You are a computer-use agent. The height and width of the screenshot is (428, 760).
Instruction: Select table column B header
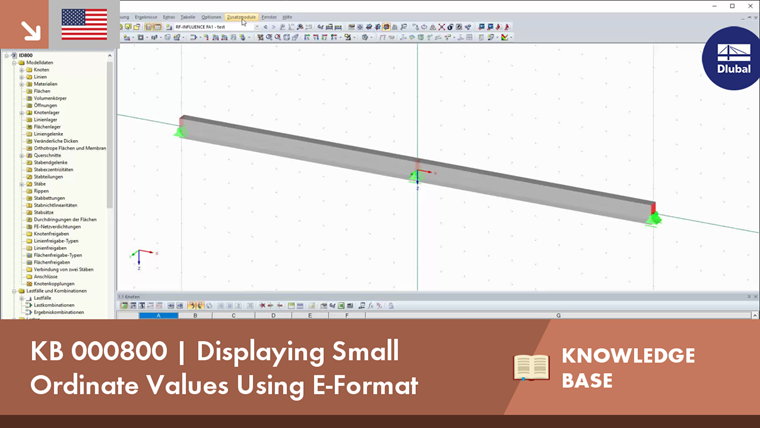click(x=195, y=316)
